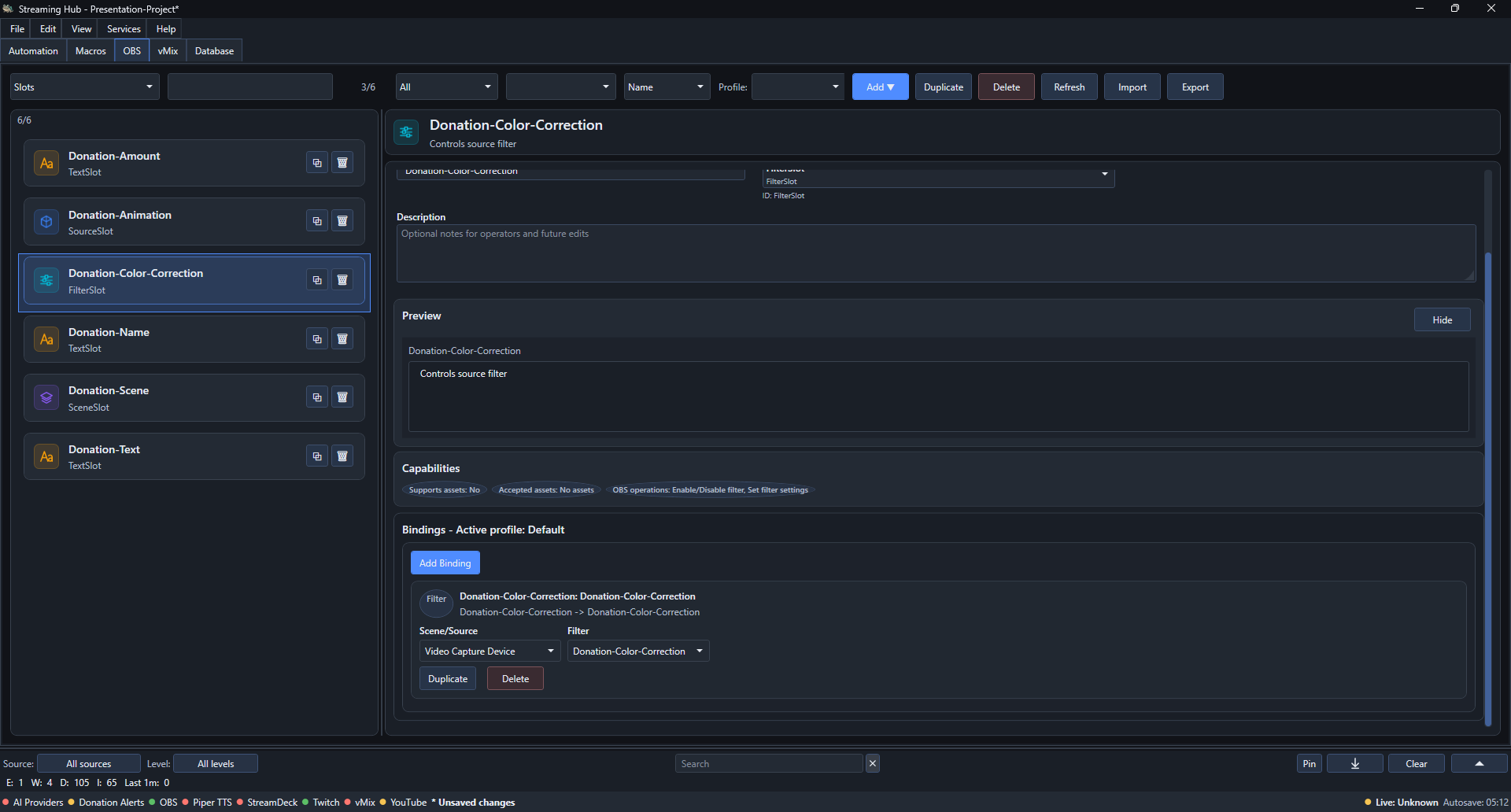
Task: Open the Edit menu
Action: 48,28
